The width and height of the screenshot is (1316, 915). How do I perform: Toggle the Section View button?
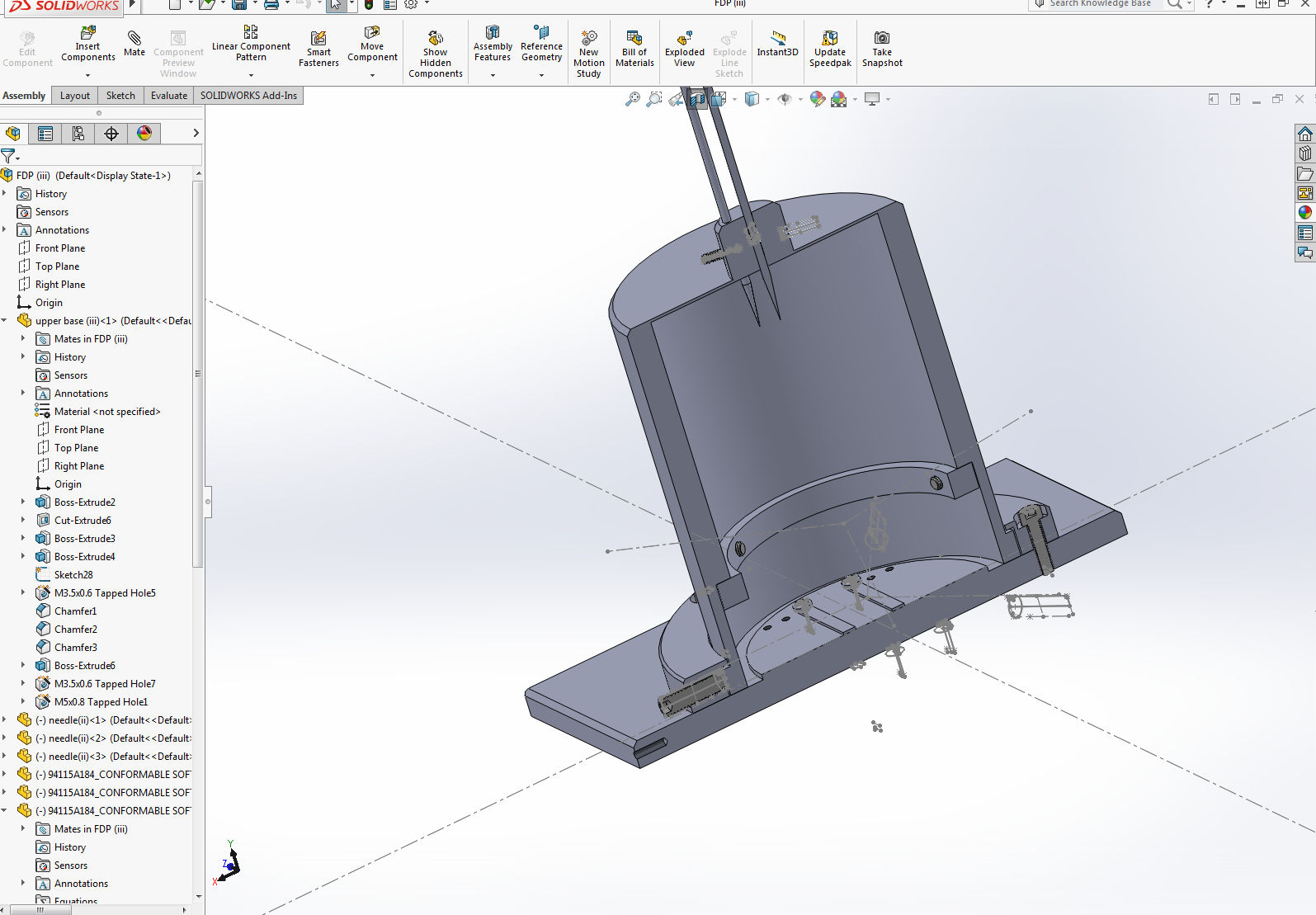[x=698, y=99]
